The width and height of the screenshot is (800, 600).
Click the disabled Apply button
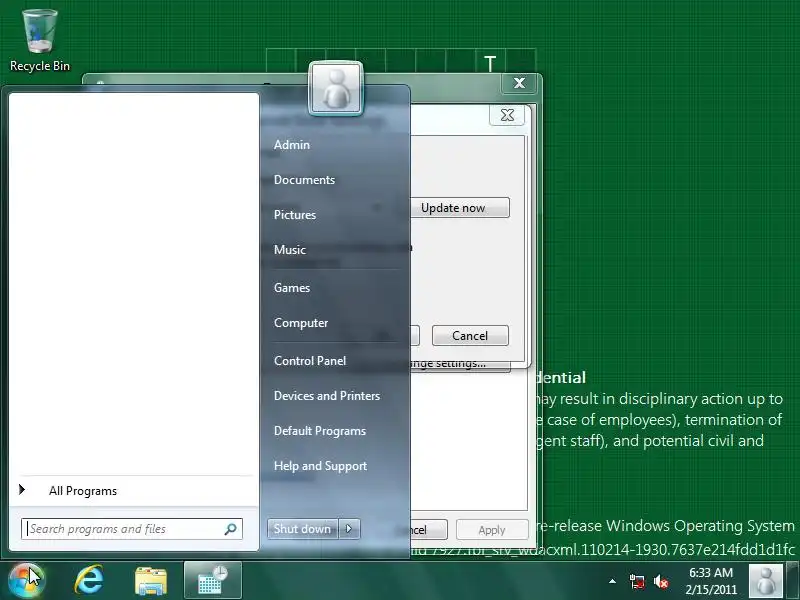(x=492, y=530)
